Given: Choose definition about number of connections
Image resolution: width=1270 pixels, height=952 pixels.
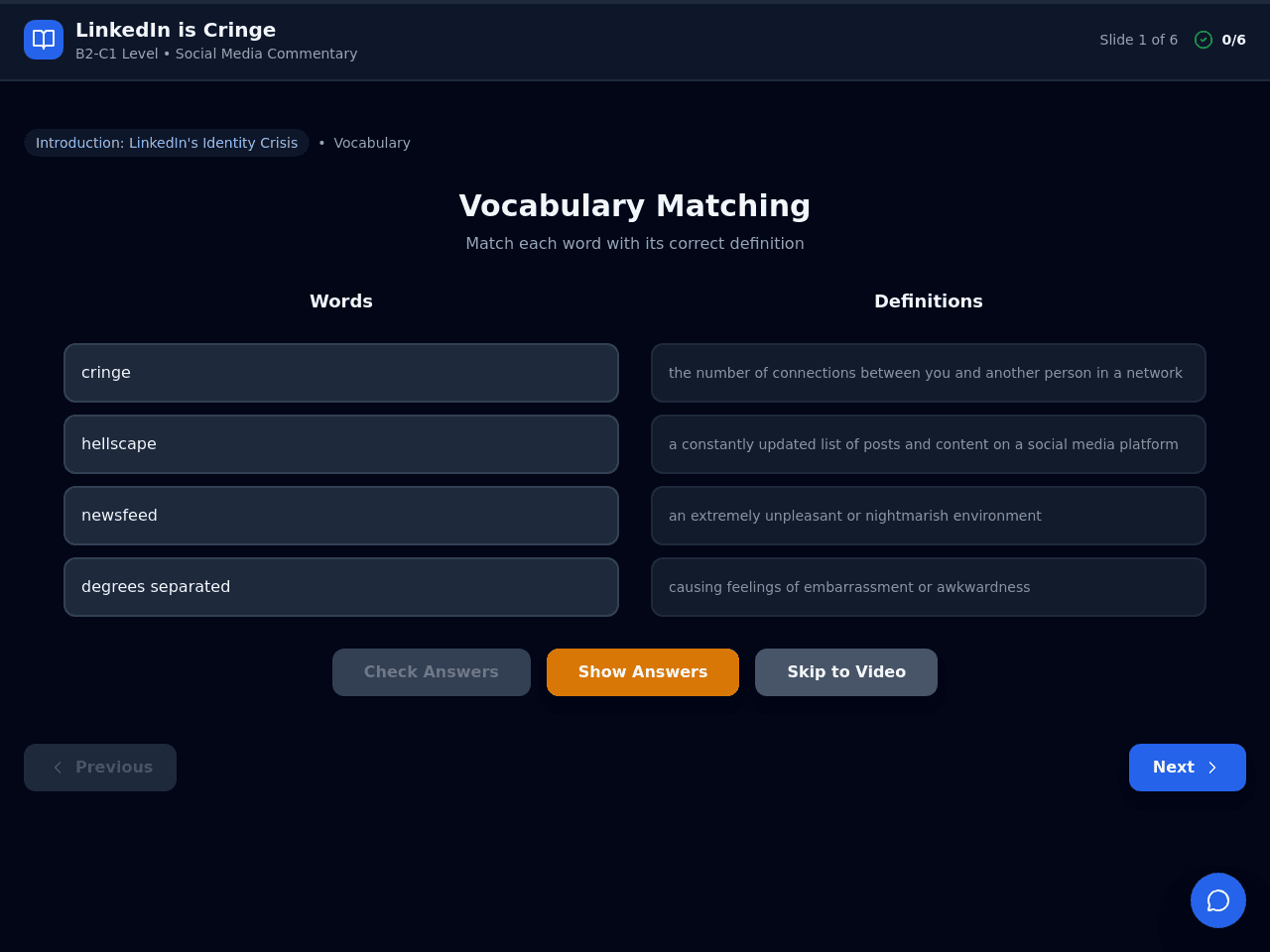Looking at the screenshot, I should 929,373.
